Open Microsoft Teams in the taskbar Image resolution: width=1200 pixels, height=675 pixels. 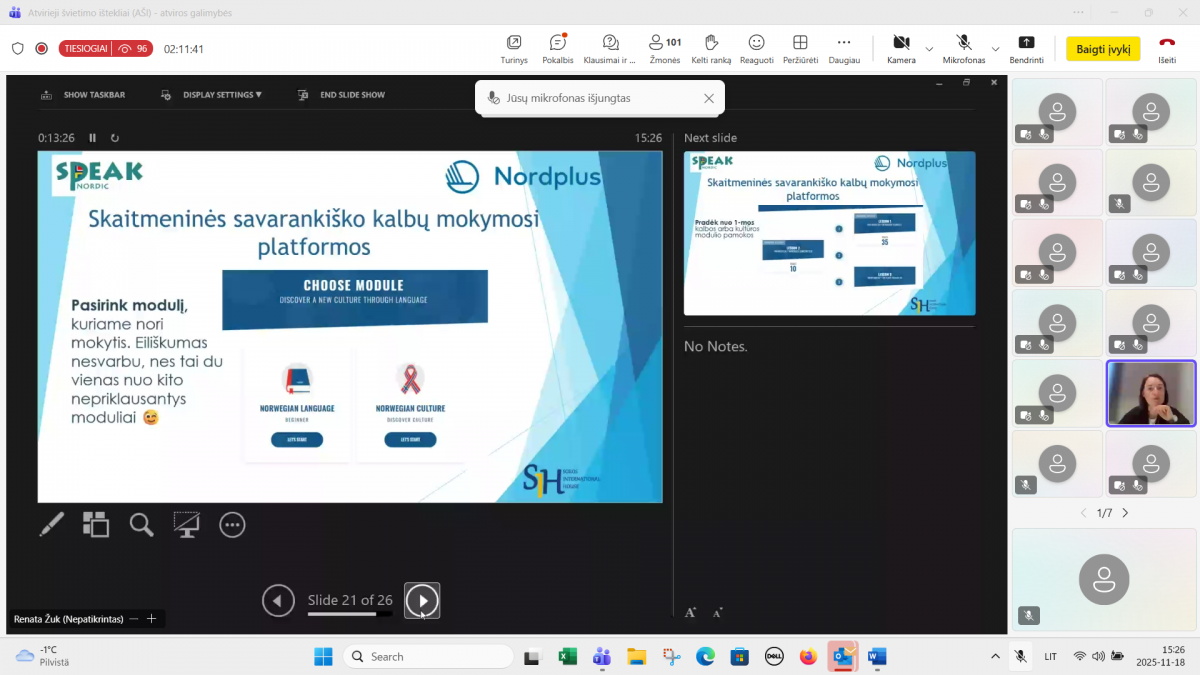602,656
